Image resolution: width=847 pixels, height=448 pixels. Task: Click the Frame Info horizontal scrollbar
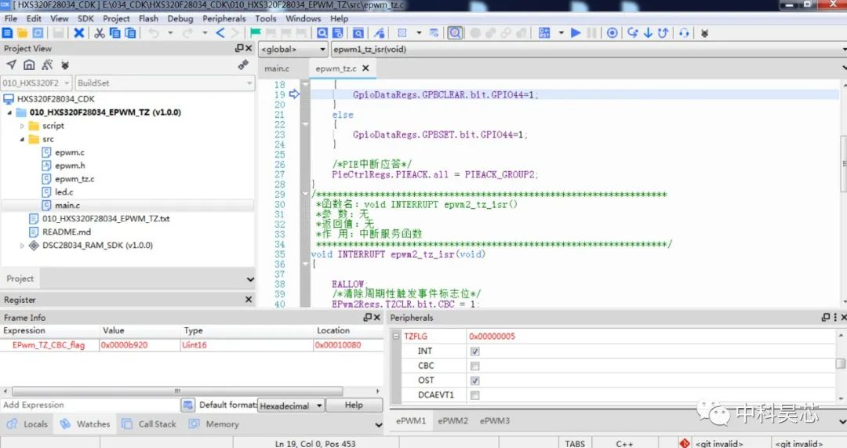pyautogui.click(x=177, y=391)
